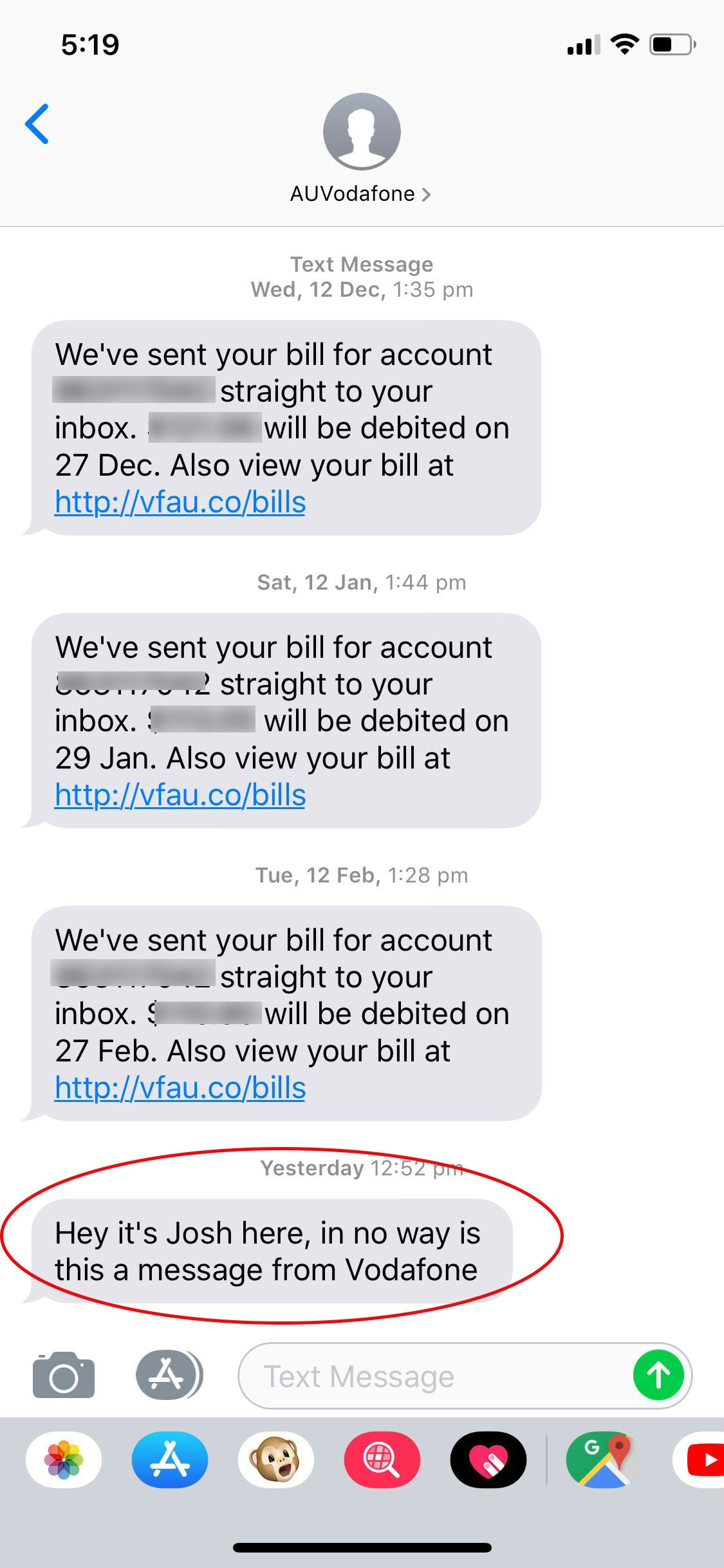Open the vfau.co/bills link in December message
The width and height of the screenshot is (724, 1568).
pos(180,503)
